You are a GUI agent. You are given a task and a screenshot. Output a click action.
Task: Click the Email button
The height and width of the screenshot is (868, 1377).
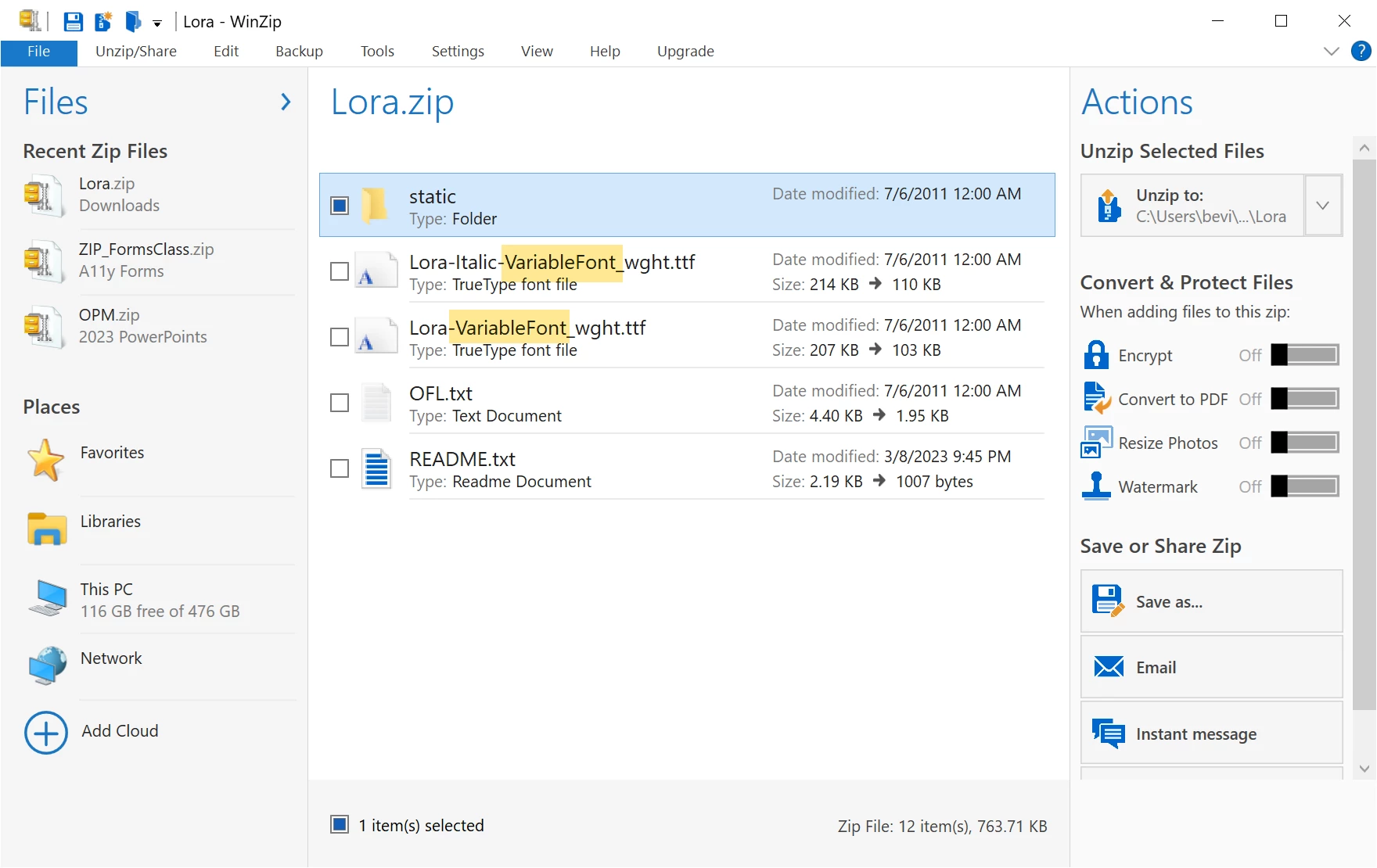pos(1212,667)
